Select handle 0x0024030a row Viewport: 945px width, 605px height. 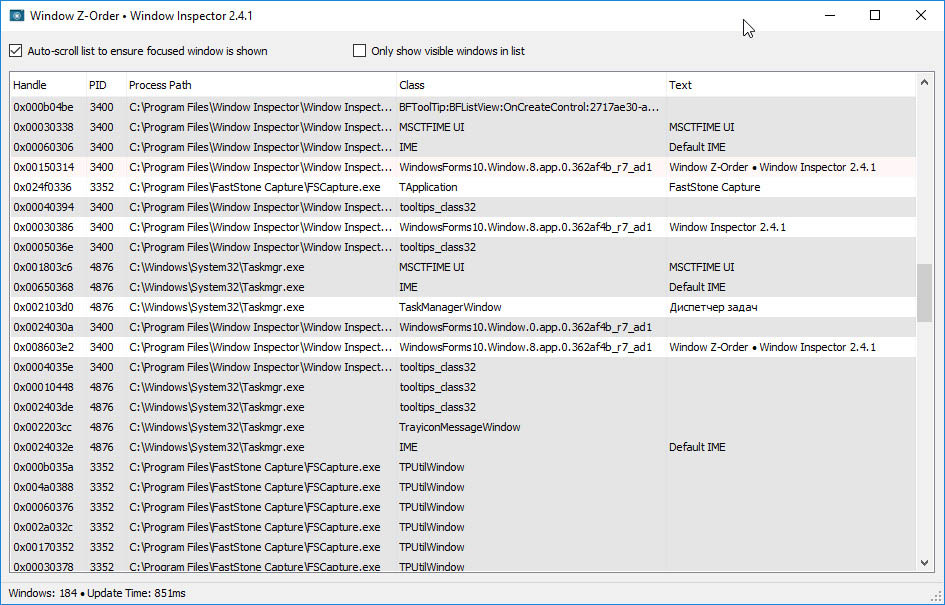[463, 327]
